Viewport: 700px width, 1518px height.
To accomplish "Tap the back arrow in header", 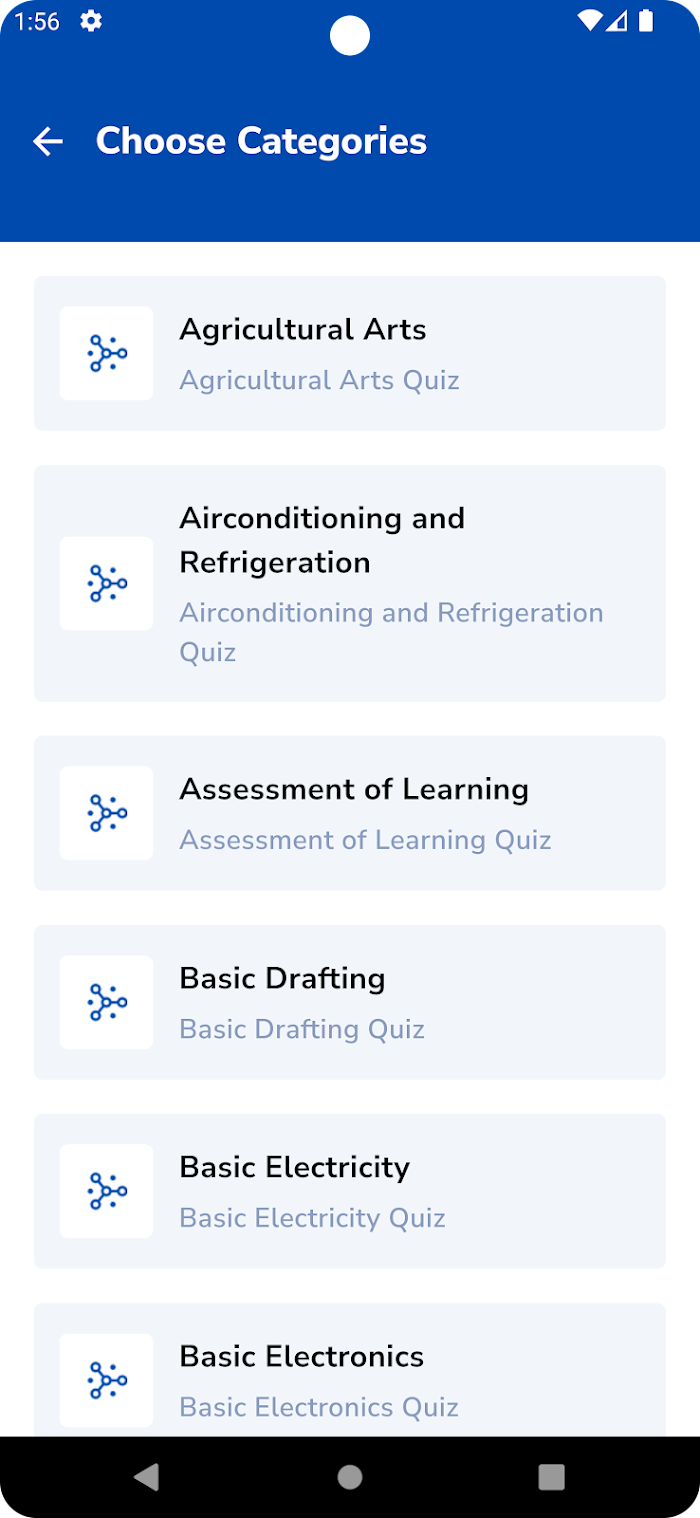I will 48,142.
